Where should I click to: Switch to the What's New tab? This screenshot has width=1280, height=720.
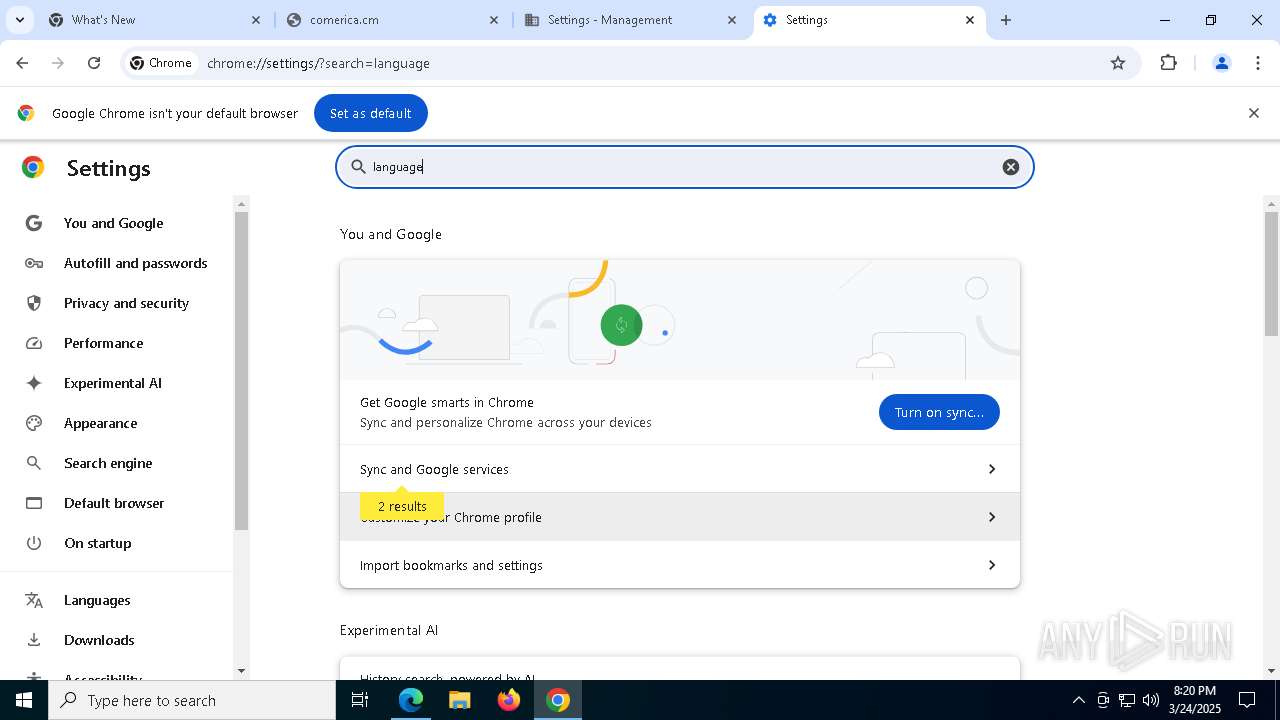(153, 20)
